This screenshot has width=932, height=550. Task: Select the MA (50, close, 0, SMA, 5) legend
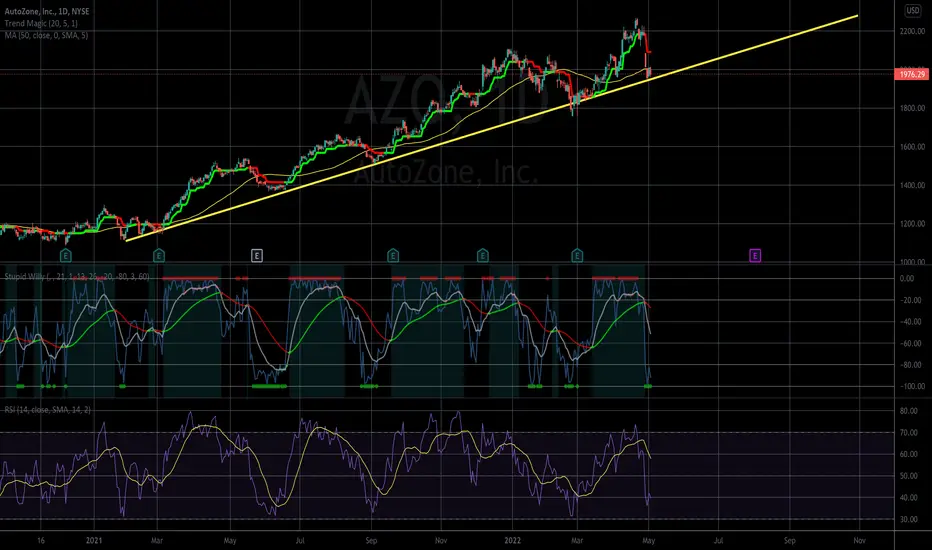coord(46,35)
